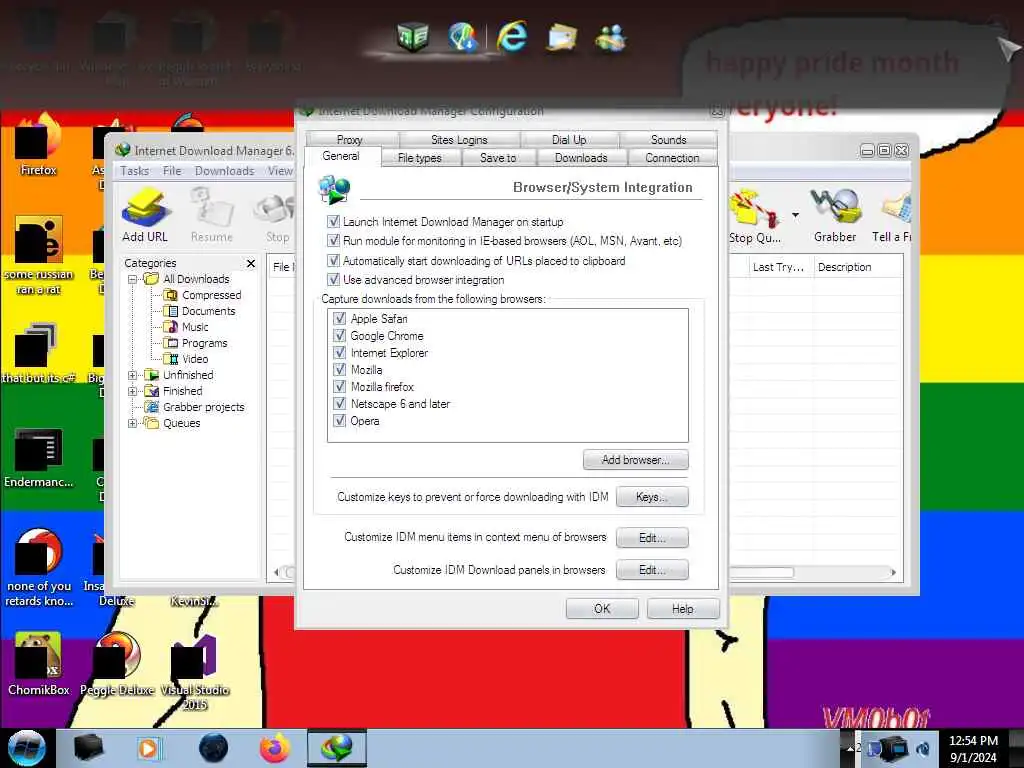Image resolution: width=1024 pixels, height=768 pixels.
Task: Click the Firefox taskbar icon
Action: [x=275, y=748]
